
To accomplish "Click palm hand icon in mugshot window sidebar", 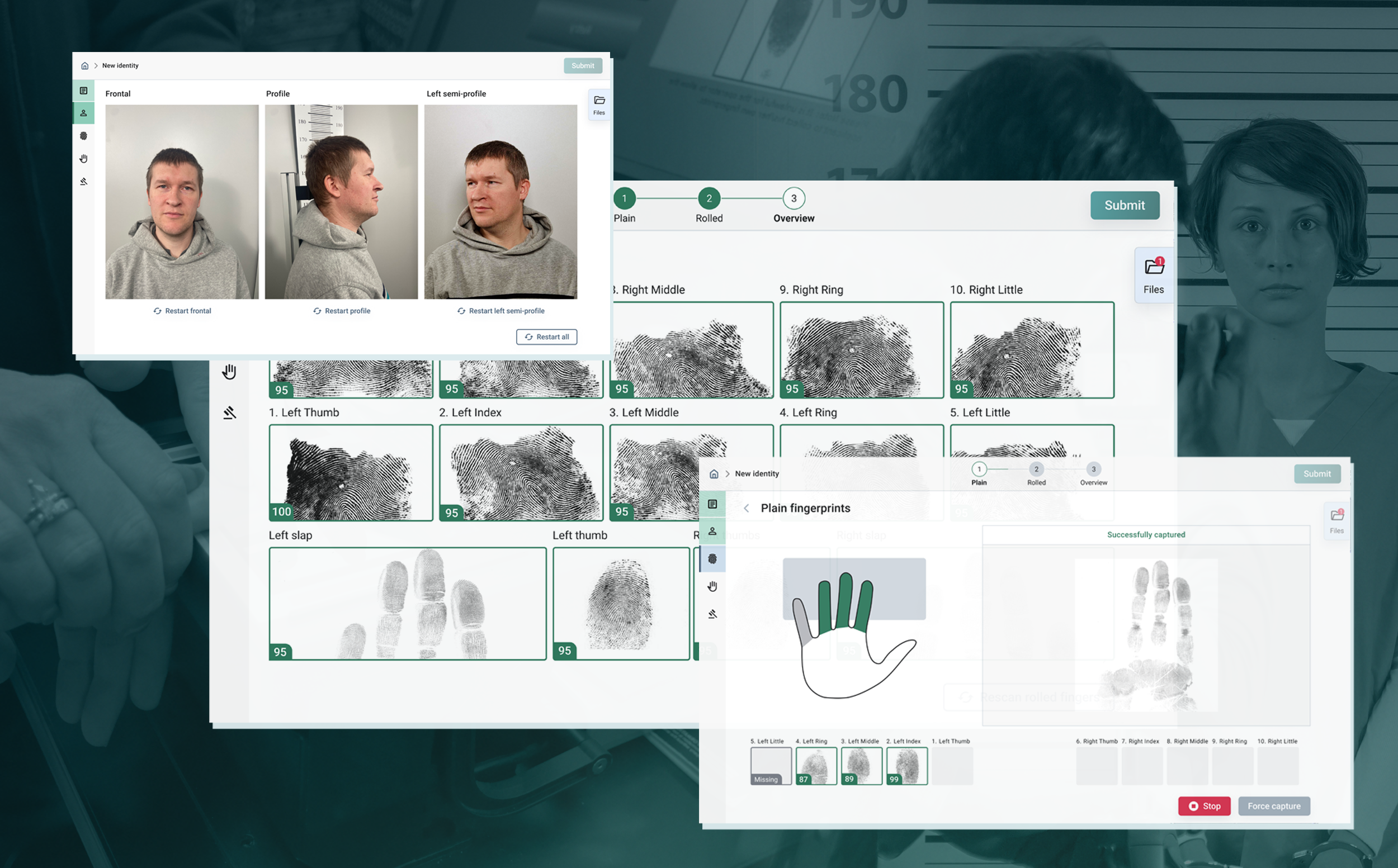I will (x=83, y=158).
